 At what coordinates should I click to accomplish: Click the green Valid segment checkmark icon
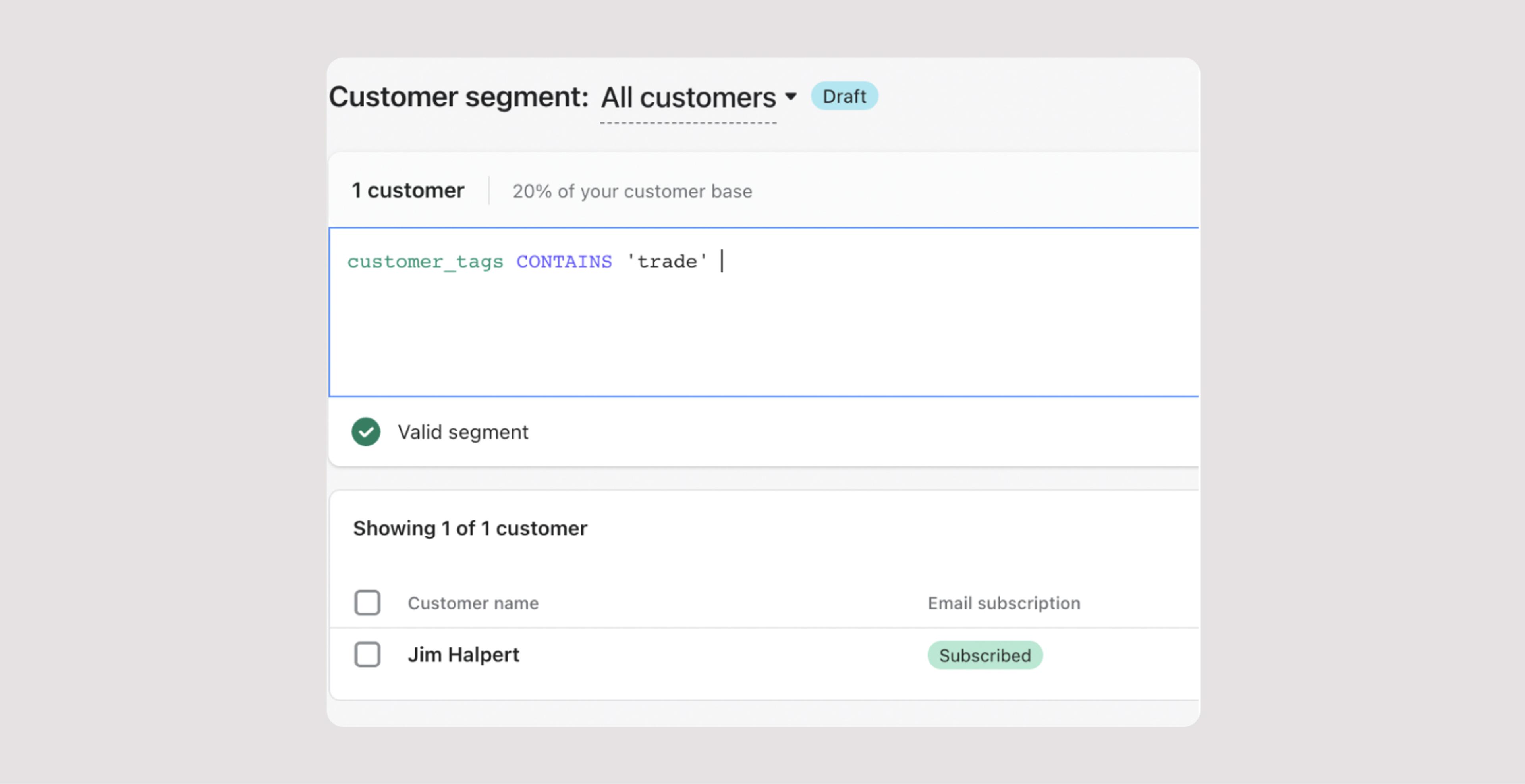[366, 432]
